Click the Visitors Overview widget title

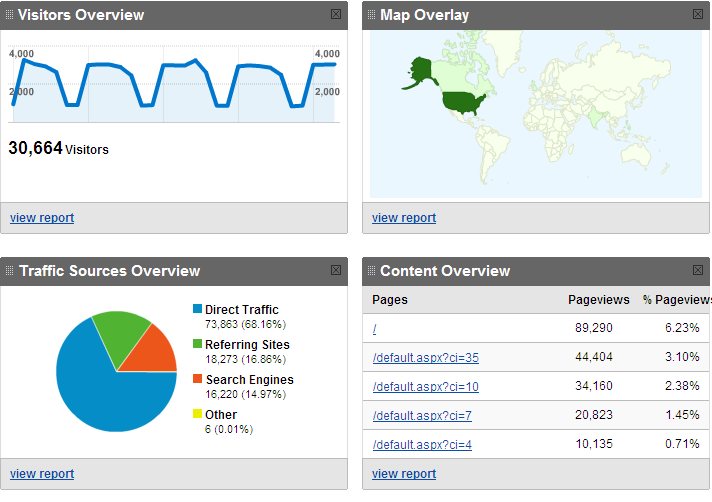coord(81,15)
